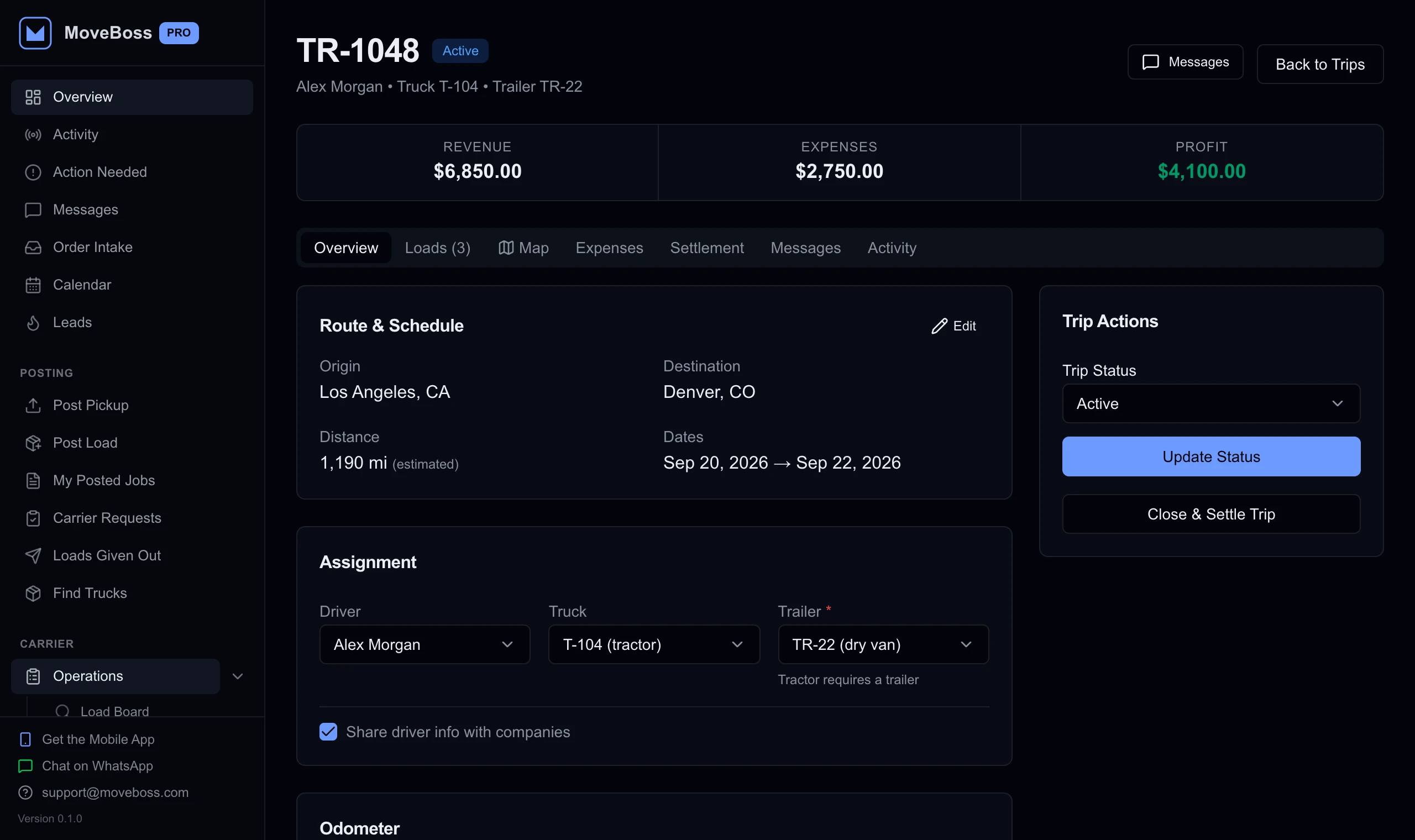Open the Calendar page
Screen dimensions: 1415x840
tap(132, 285)
